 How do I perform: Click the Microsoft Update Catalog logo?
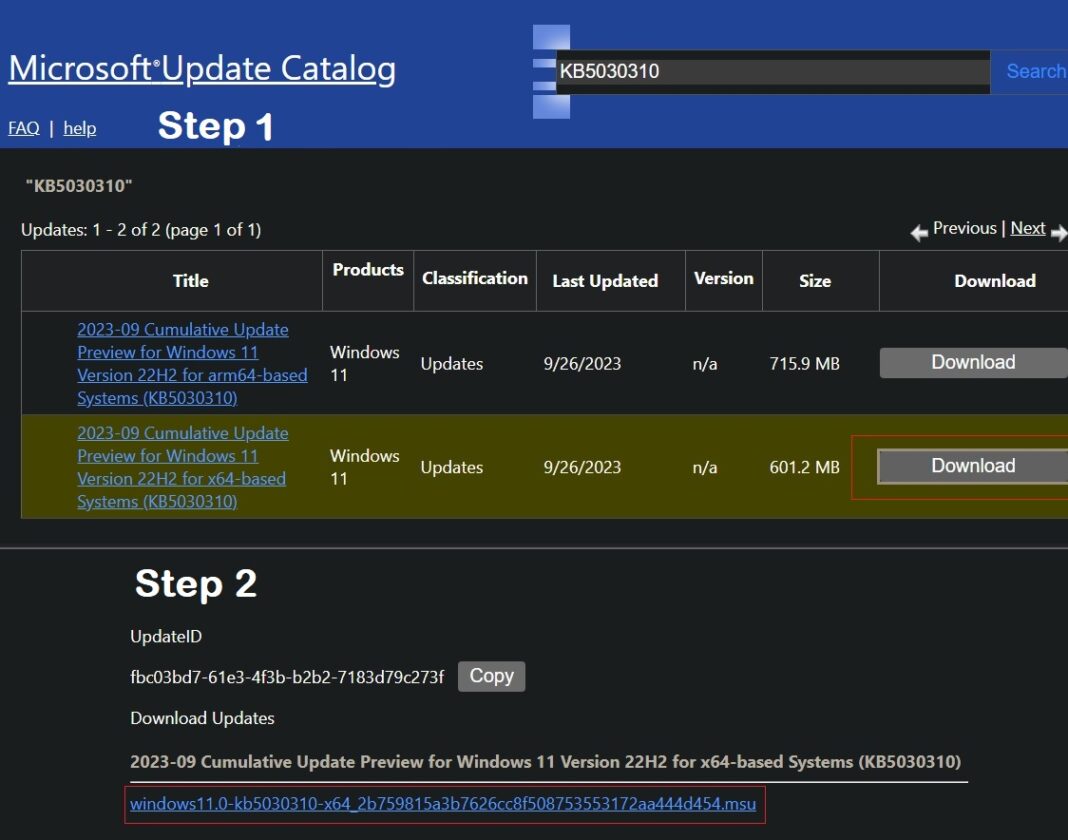click(200, 68)
